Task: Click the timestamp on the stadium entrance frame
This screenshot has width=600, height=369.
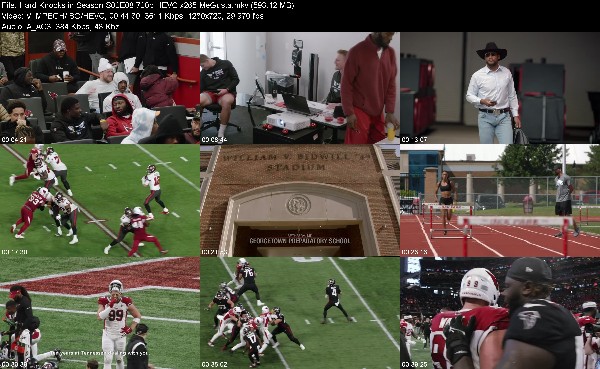Action: tap(214, 252)
